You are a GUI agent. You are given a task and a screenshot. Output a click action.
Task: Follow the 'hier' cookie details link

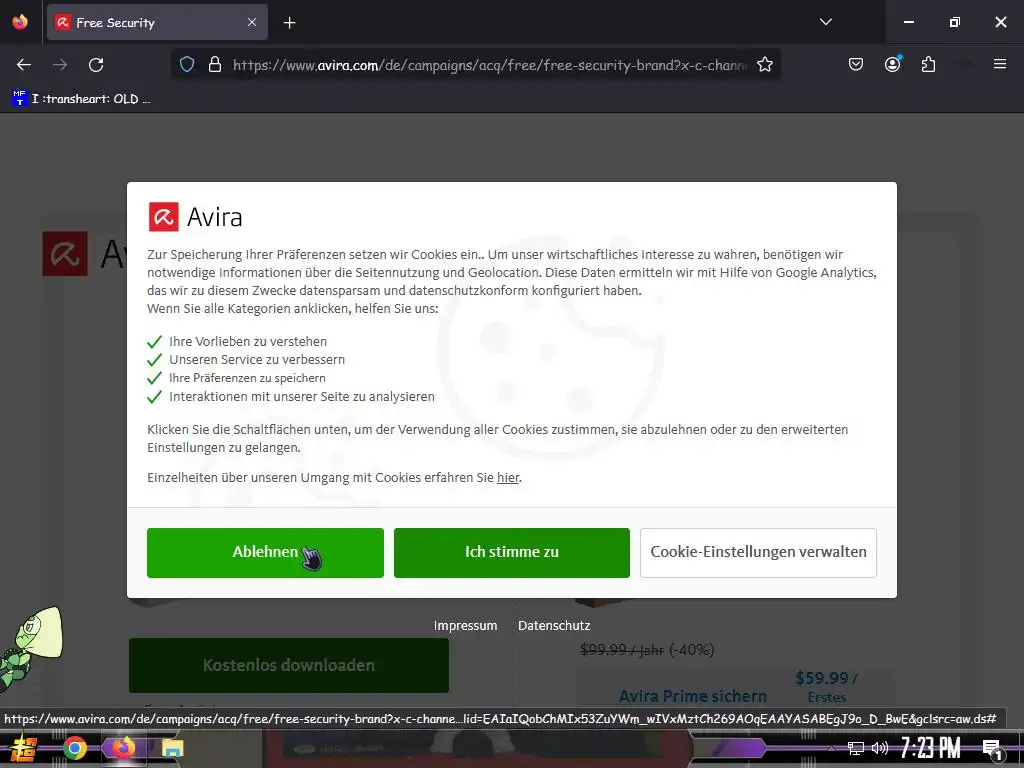[x=508, y=477]
